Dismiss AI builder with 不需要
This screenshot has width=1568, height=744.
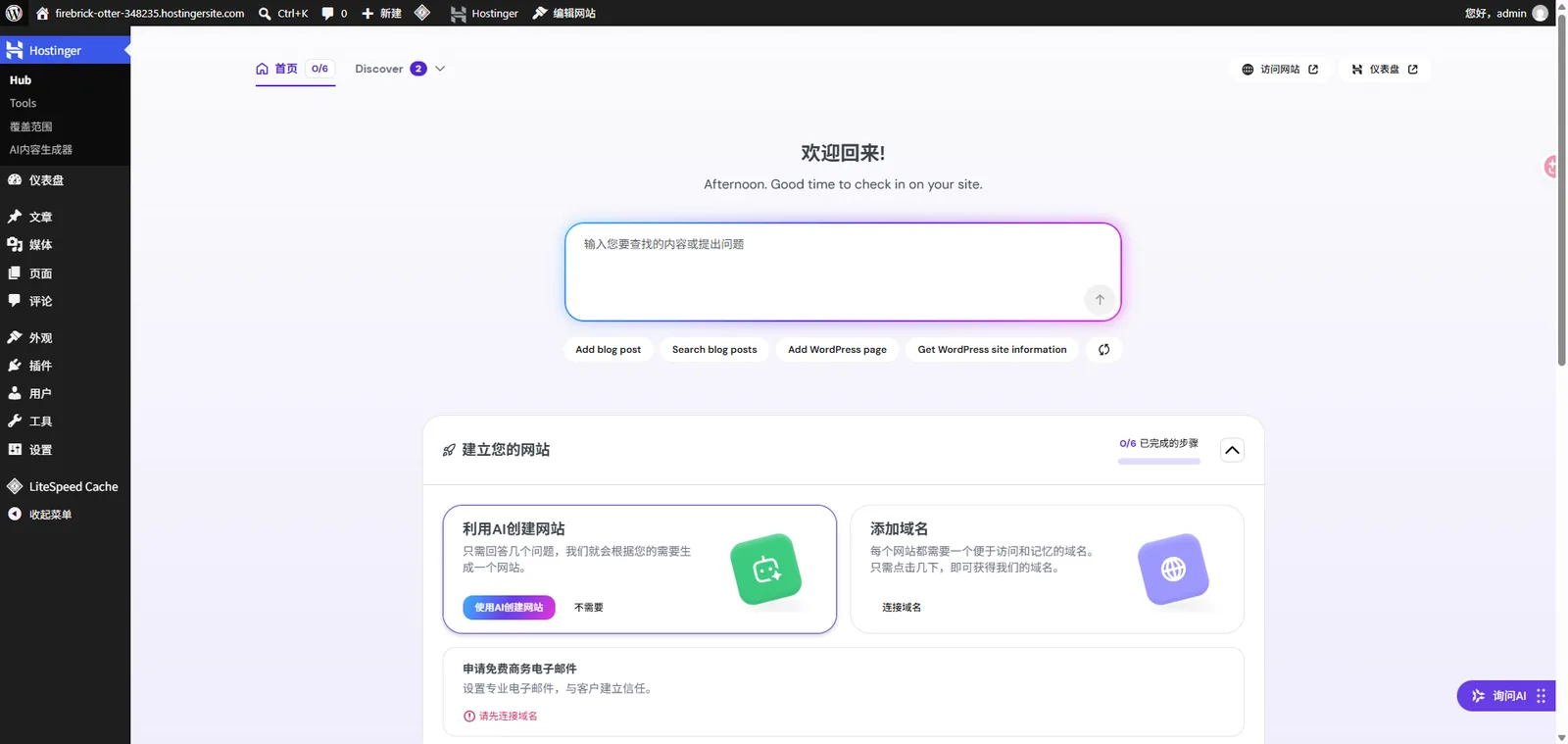point(589,608)
